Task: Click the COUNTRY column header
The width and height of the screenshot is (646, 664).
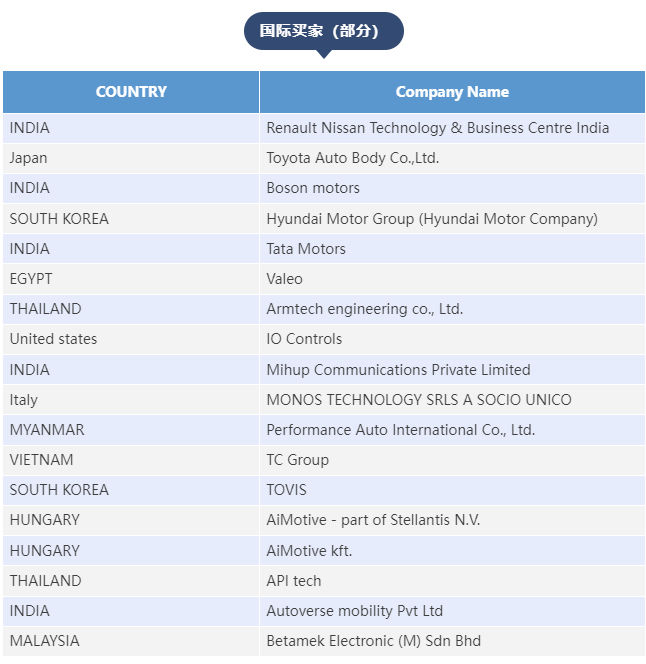Action: pos(131,92)
